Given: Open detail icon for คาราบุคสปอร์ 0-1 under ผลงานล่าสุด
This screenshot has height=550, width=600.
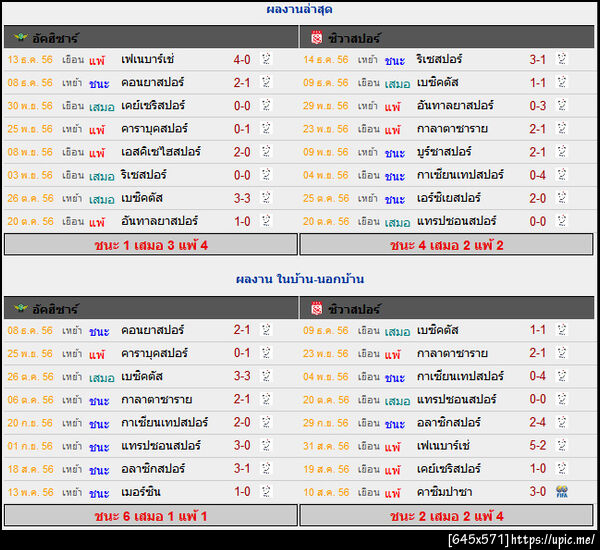Looking at the screenshot, I should click(x=266, y=129).
